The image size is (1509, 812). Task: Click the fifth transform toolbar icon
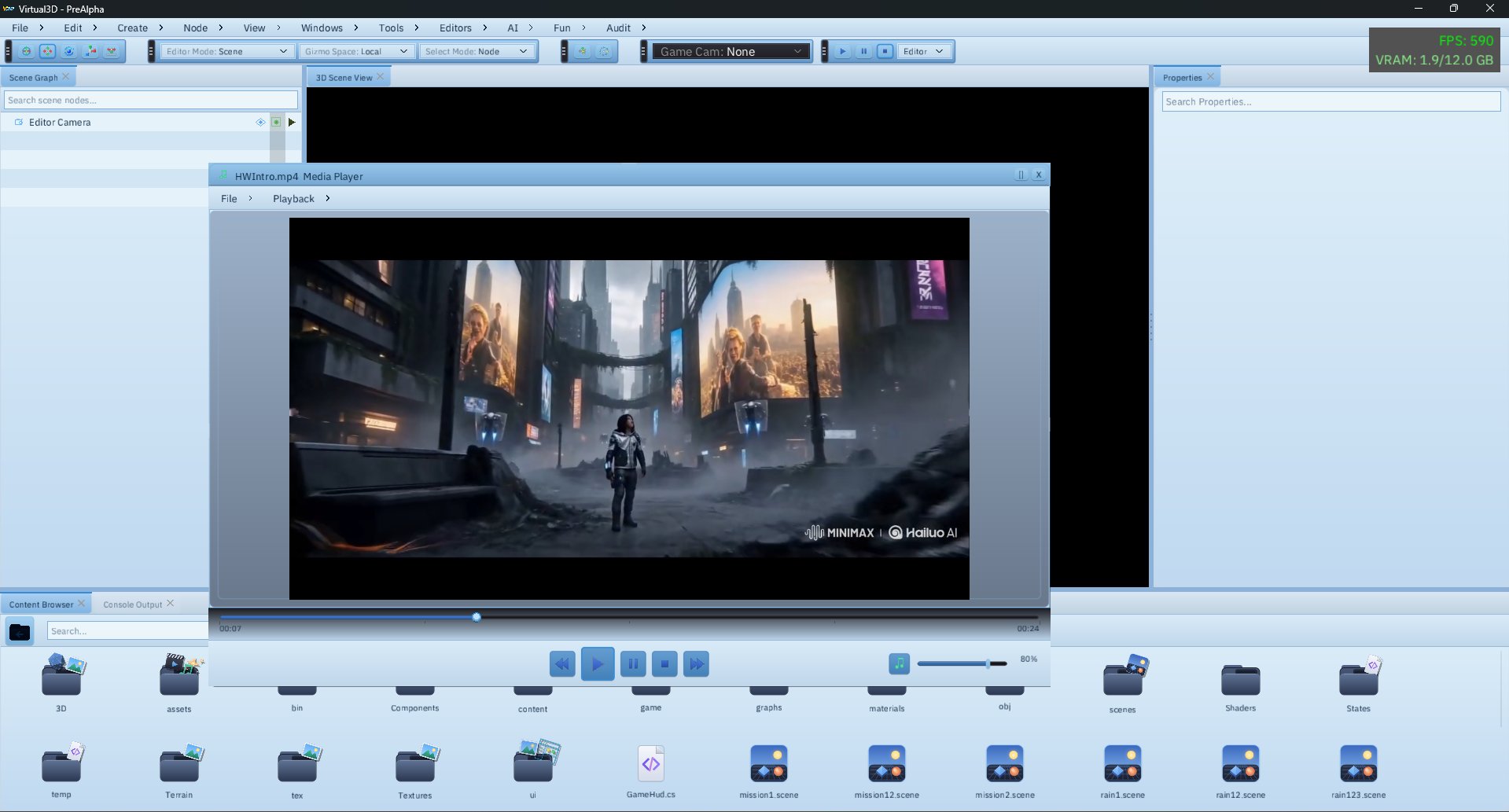coord(111,51)
